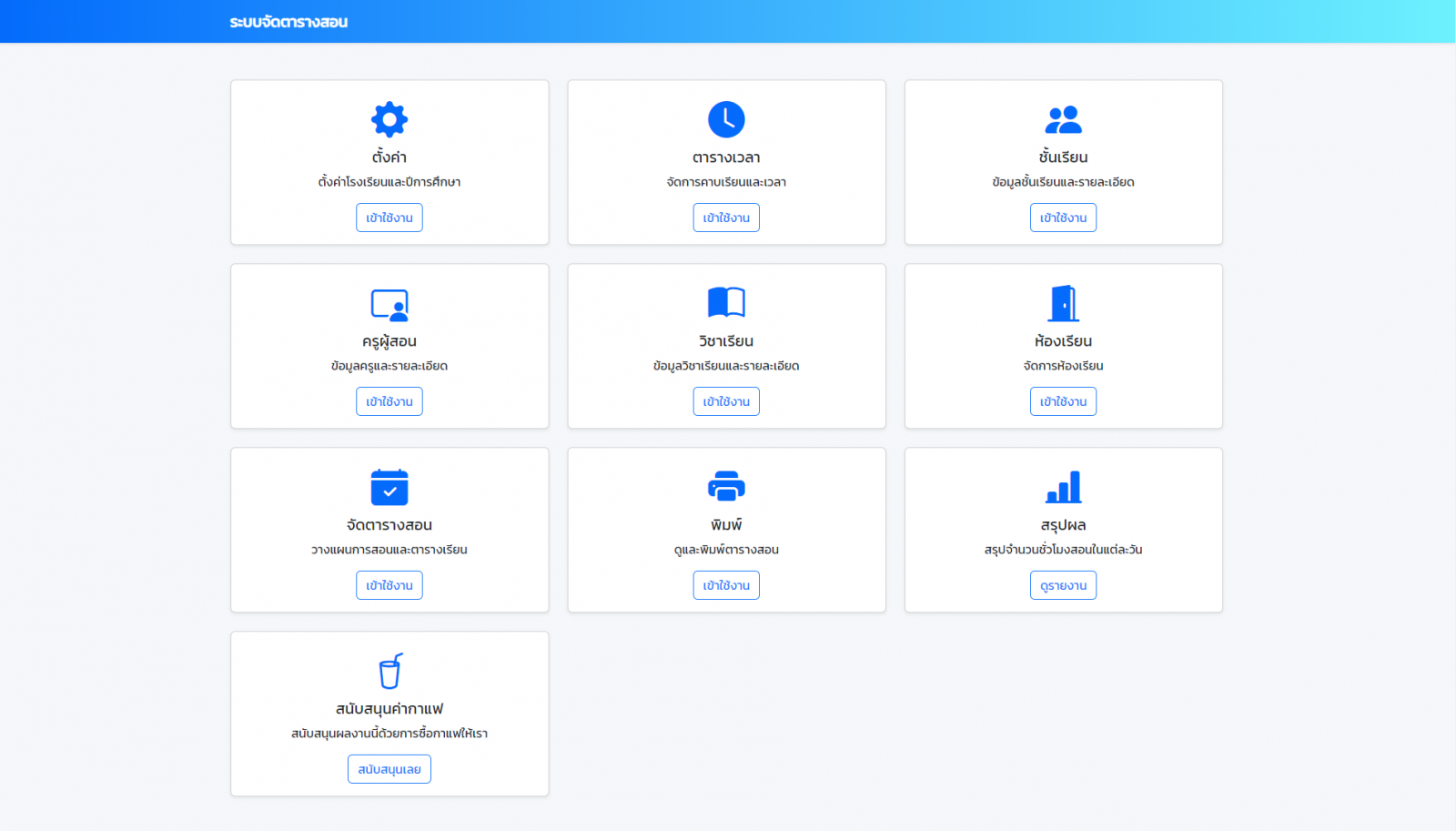Click the text ข้อมูลชั้นเรียนและรายละเอียด
The image size is (1456, 831).
[x=1063, y=182]
